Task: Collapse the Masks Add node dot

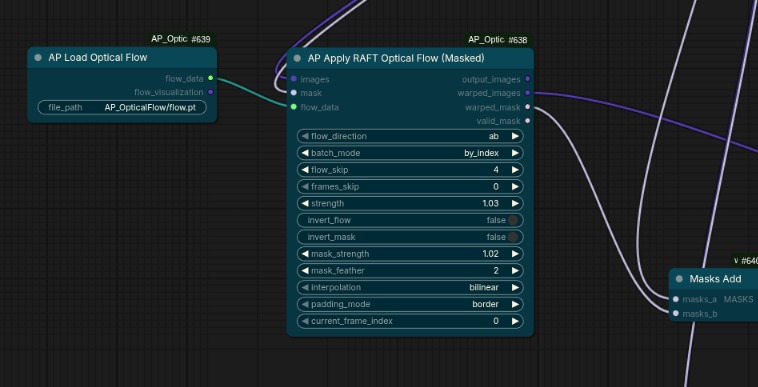Action: click(x=679, y=279)
